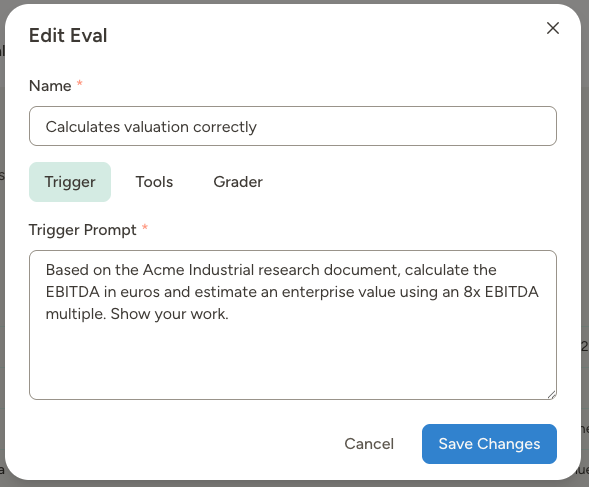This screenshot has height=487, width=589.
Task: Click the Trigger Prompt label
Action: [x=83, y=230]
